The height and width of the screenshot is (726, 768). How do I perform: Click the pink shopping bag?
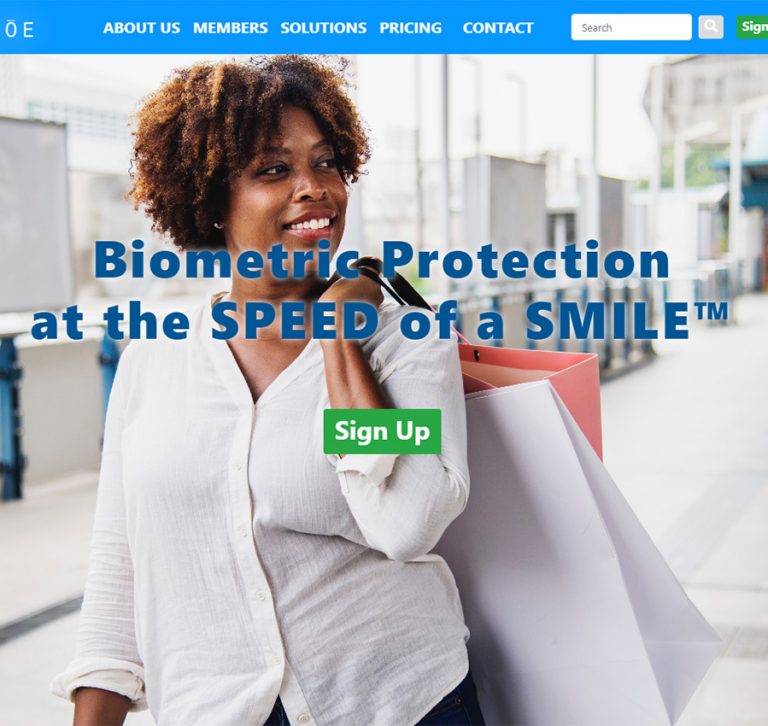click(531, 387)
